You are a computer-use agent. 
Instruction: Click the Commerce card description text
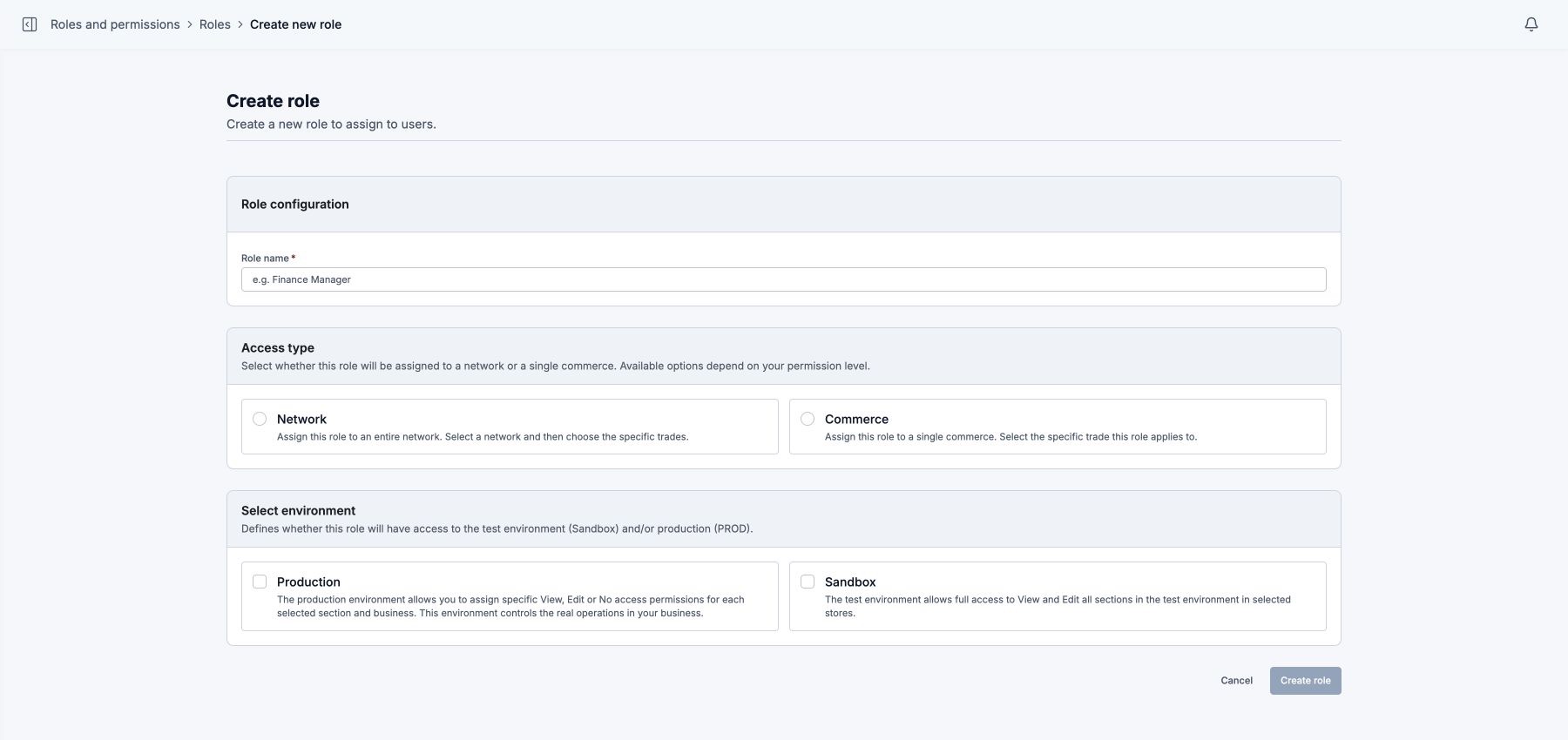(1010, 437)
